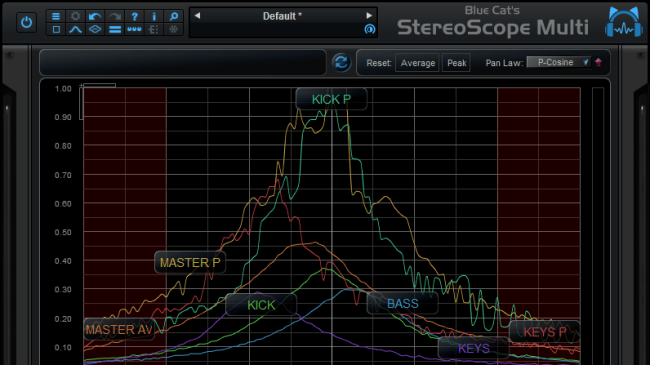The image size is (650, 365).
Task: Click the Reset label text
Action: (x=379, y=63)
